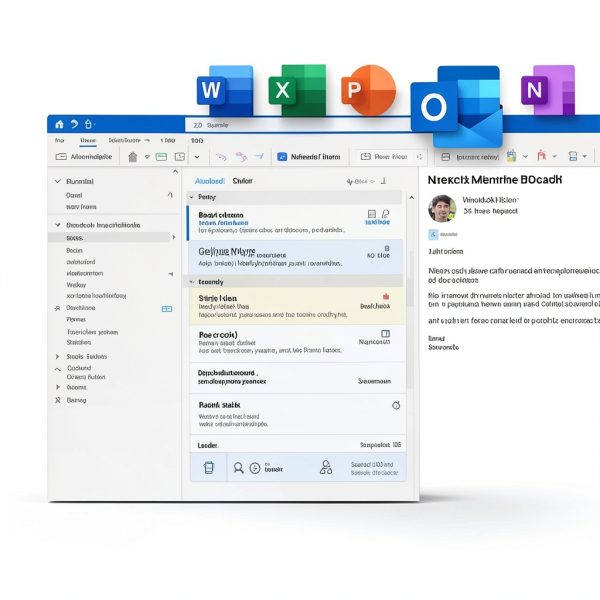Viewport: 600px width, 600px height.
Task: Switch to the Sivloer message tab
Action: point(243,181)
